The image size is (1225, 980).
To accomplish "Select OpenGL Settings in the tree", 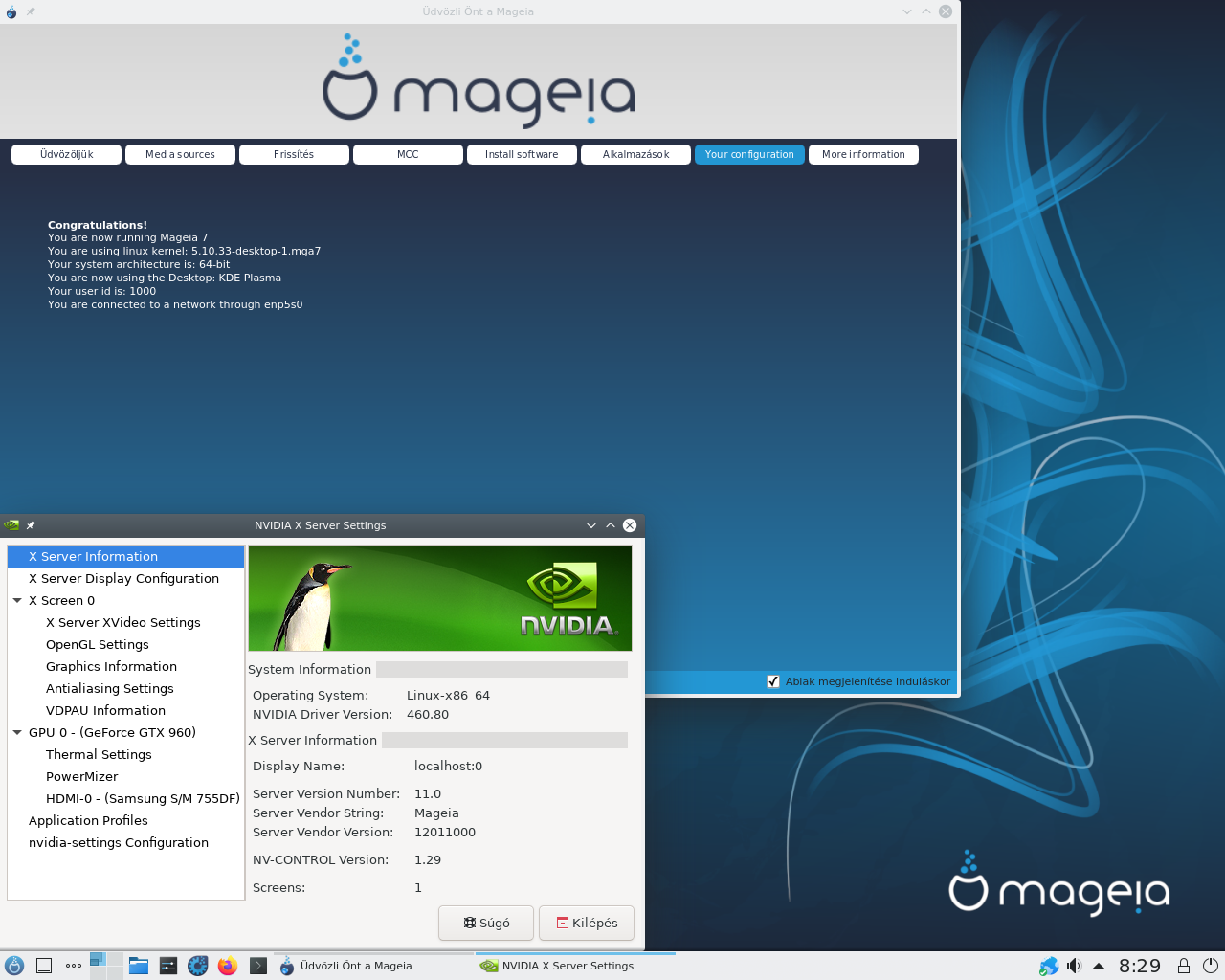I will pos(125,644).
